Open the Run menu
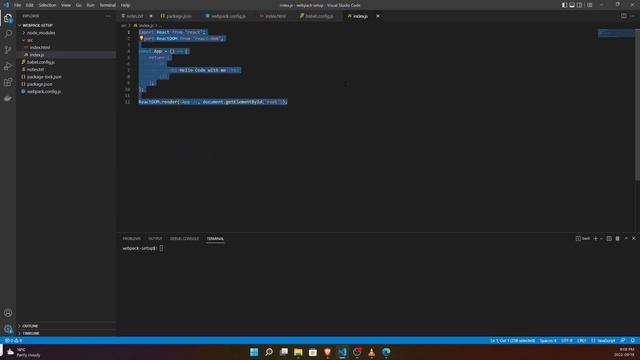This screenshot has width=640, height=360. (x=90, y=5)
